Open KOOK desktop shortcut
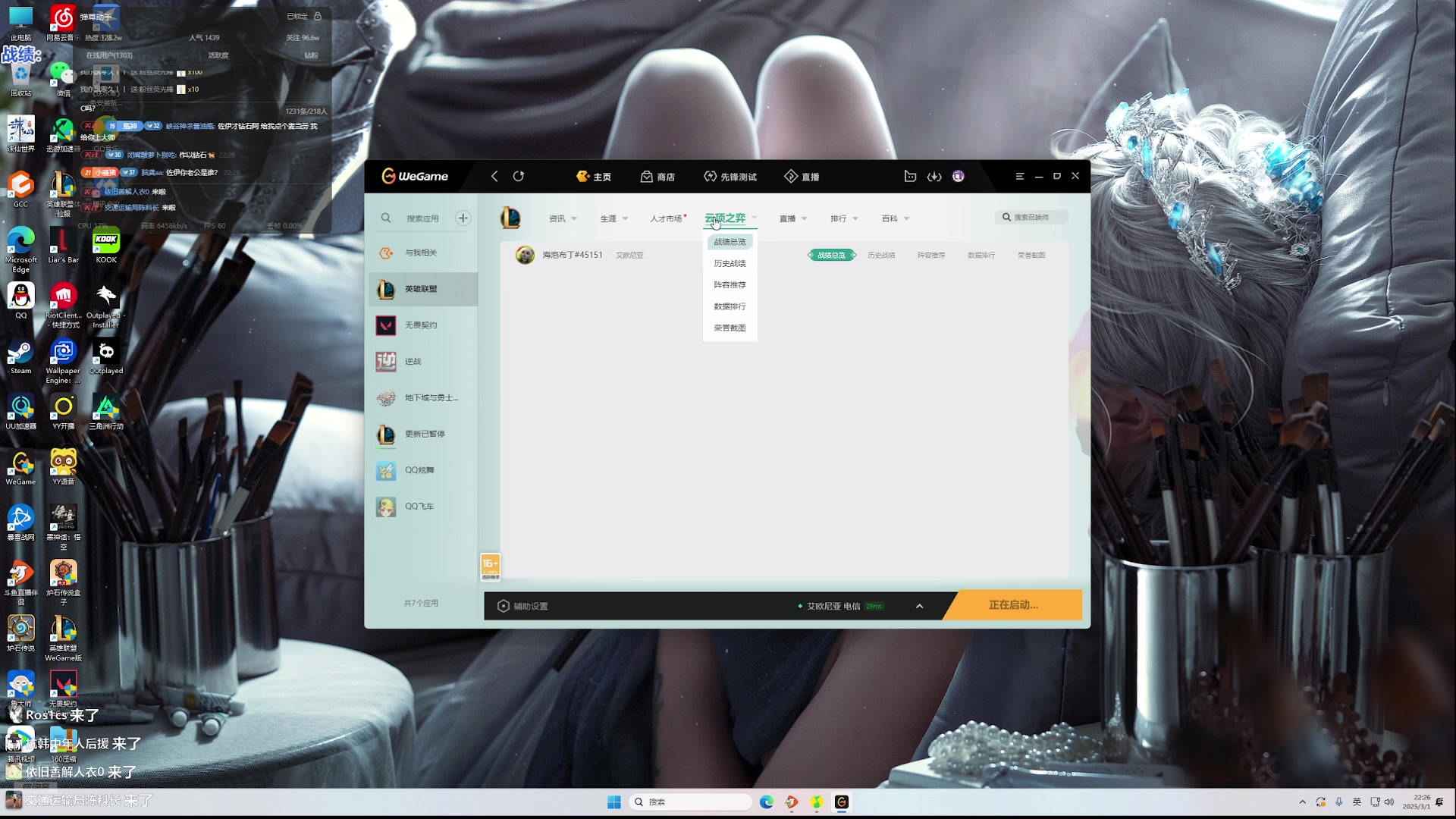Image resolution: width=1456 pixels, height=819 pixels. pos(106,246)
